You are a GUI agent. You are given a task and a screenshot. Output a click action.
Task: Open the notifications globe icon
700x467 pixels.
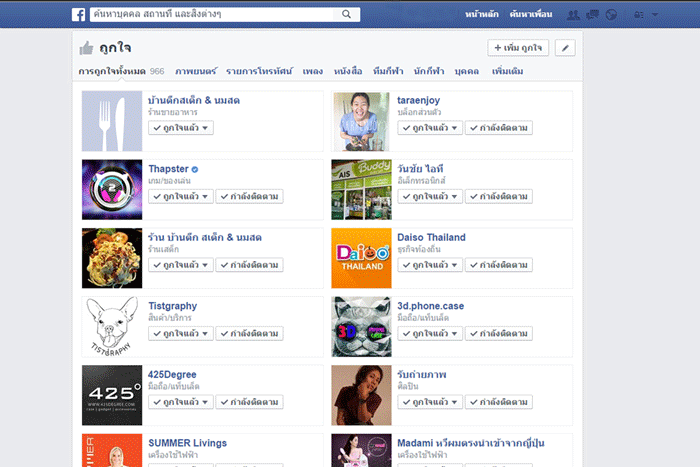coord(611,15)
